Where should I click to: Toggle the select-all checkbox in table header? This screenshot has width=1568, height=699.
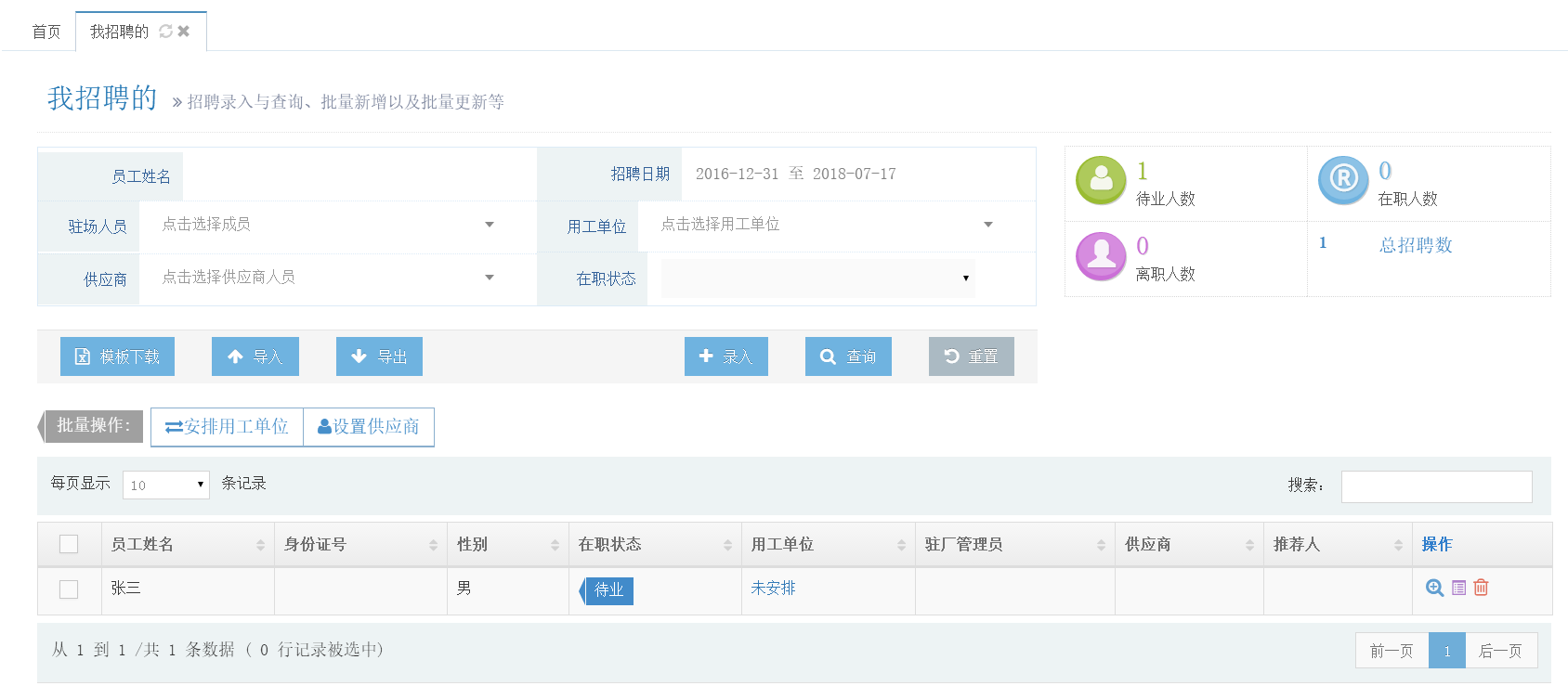coord(69,544)
